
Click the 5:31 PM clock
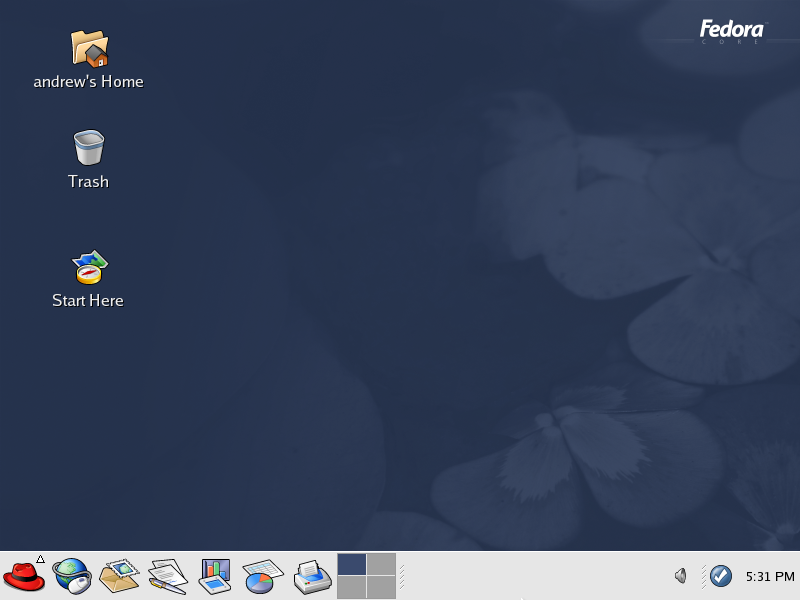[770, 576]
